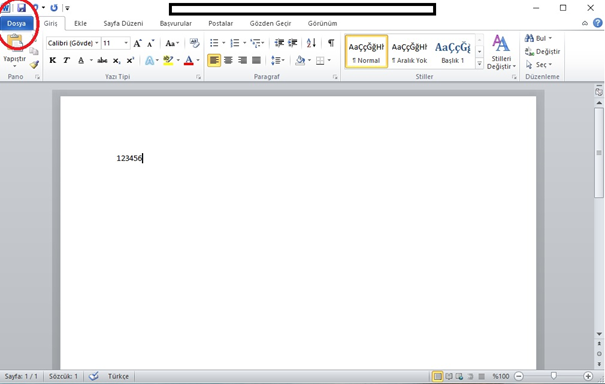Click the Değiştir replace button
This screenshot has width=605, height=384.
tap(542, 51)
